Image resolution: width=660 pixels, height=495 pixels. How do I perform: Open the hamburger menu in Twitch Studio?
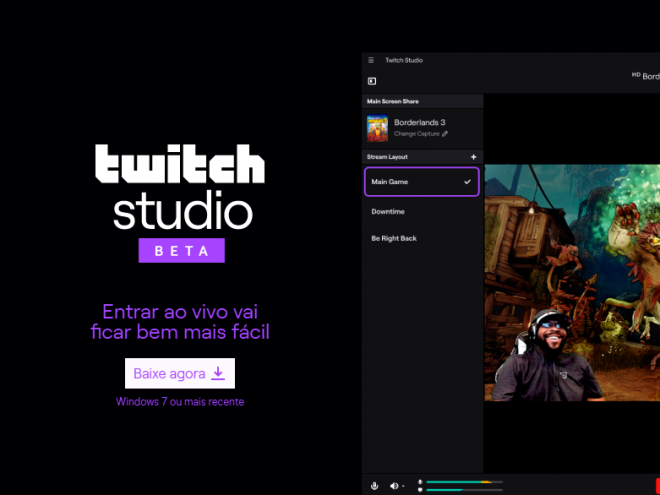tap(371, 60)
